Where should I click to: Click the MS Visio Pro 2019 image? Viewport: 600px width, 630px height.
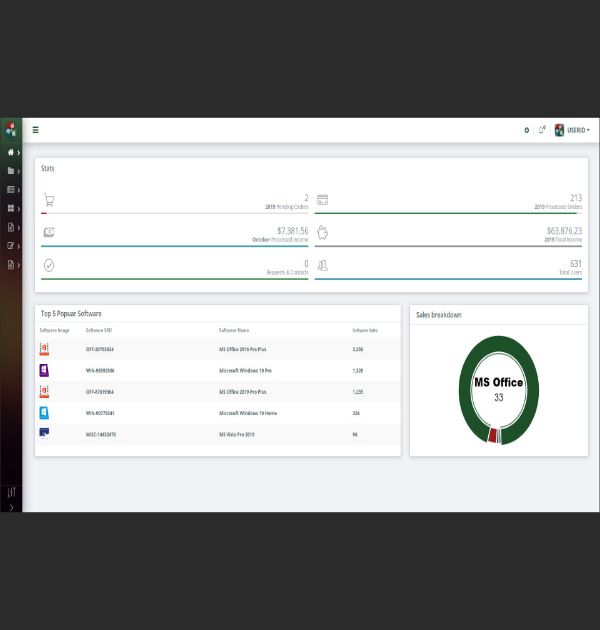(44, 433)
